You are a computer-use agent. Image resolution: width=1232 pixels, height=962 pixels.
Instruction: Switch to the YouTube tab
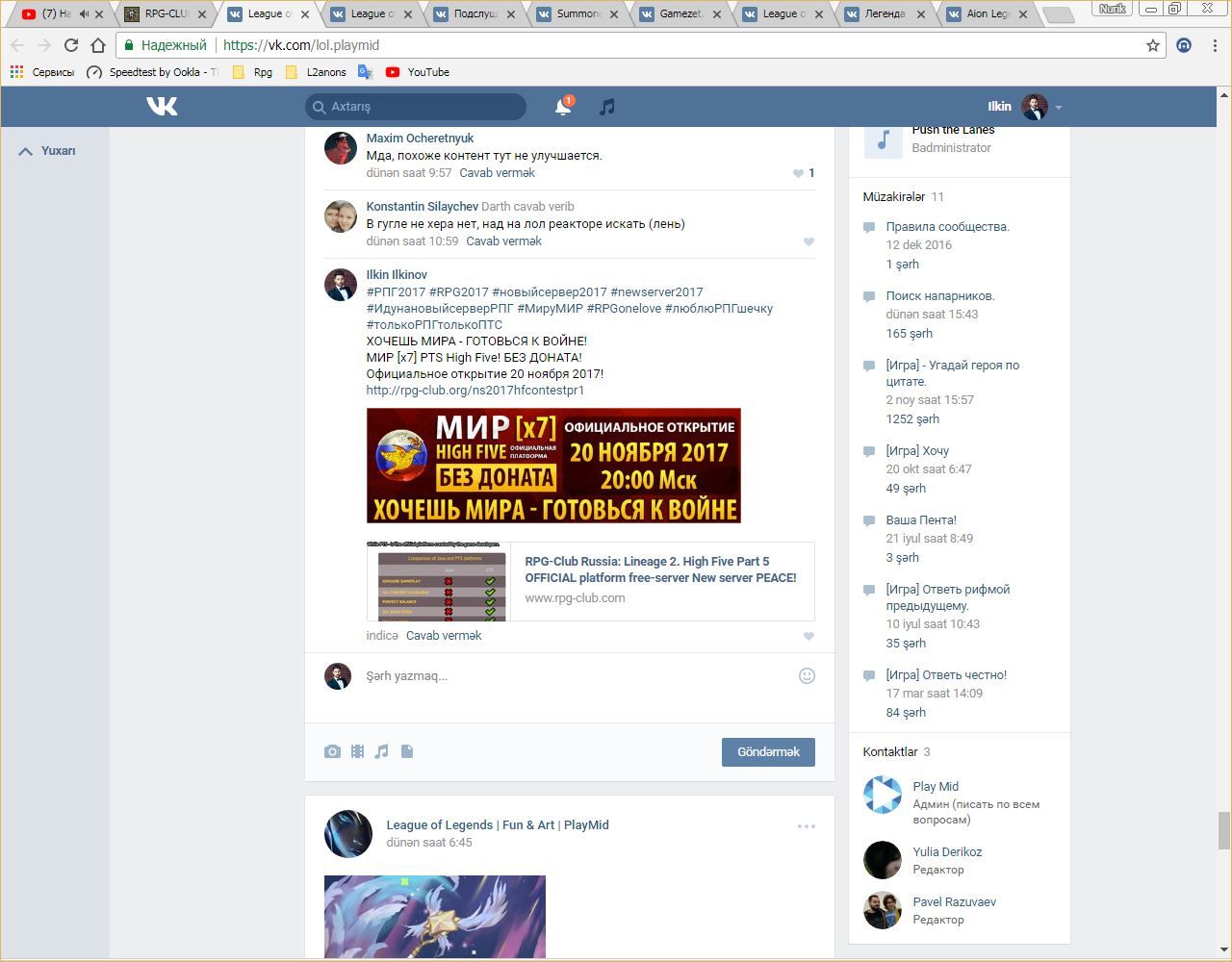point(62,14)
